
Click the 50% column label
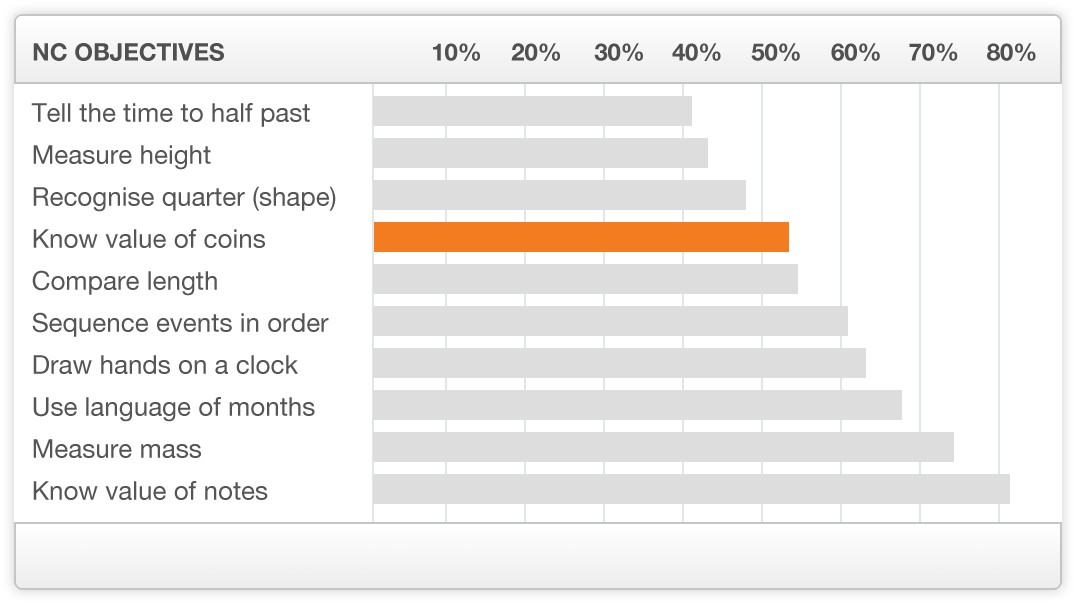pyautogui.click(x=775, y=52)
